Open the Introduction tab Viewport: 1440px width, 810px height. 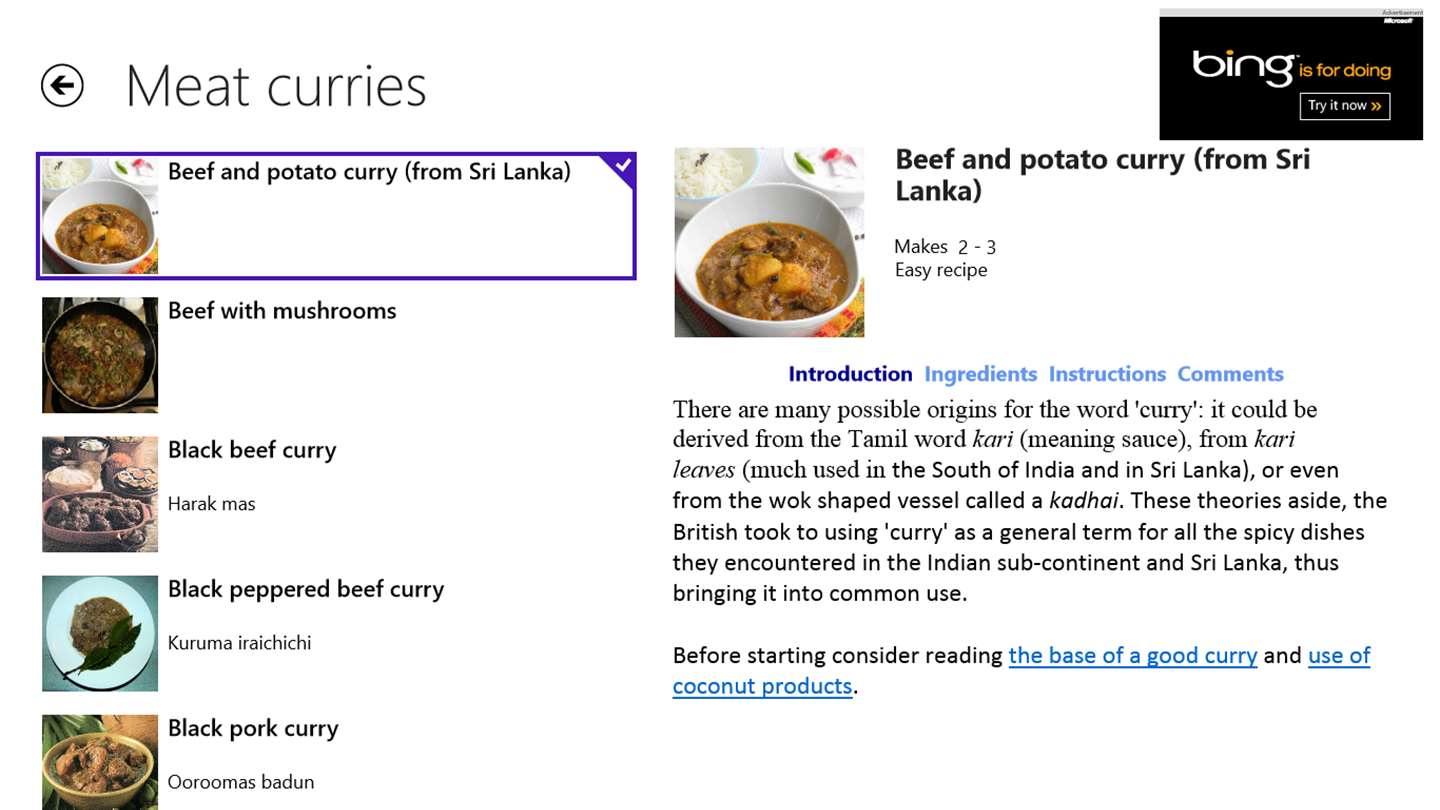point(850,374)
